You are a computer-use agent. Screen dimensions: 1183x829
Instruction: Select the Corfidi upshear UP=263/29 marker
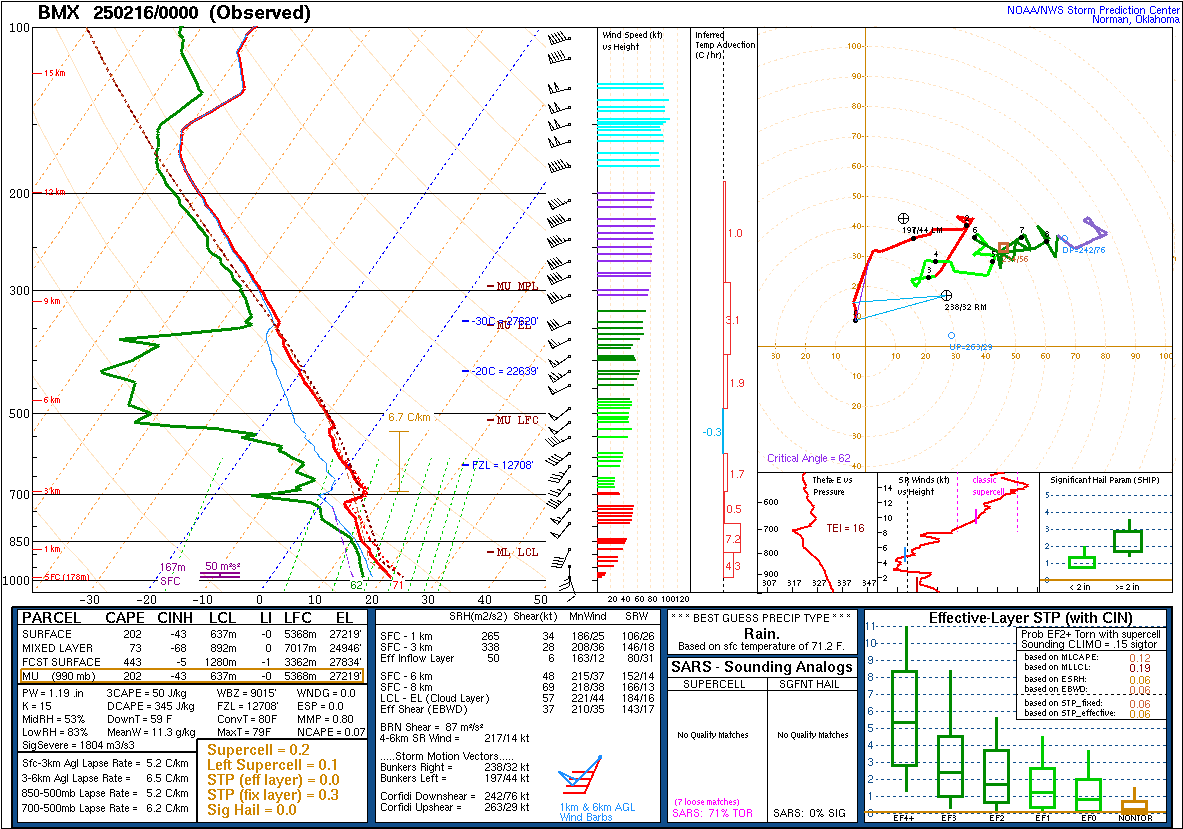951,335
